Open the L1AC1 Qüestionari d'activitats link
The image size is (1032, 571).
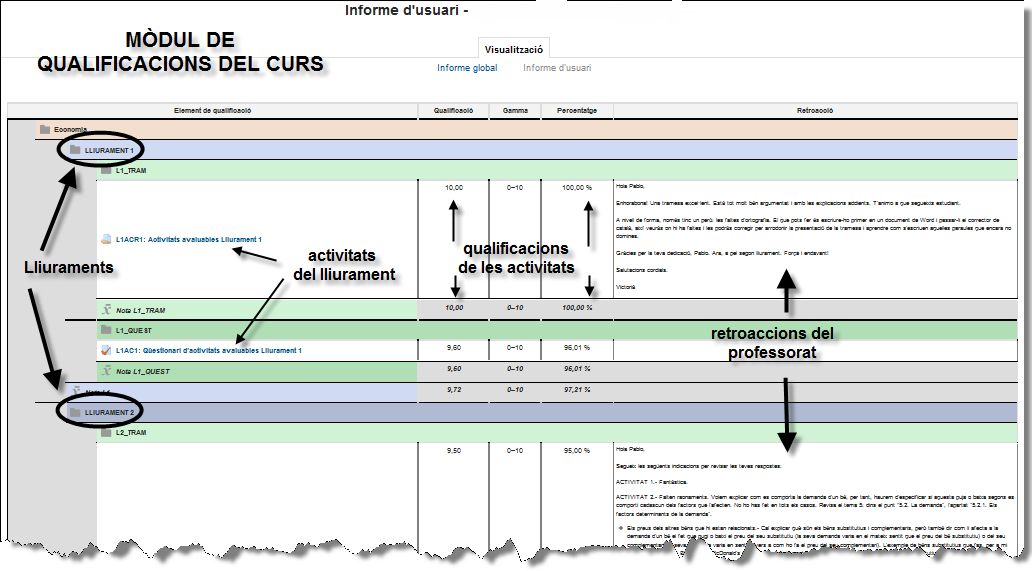tap(208, 351)
